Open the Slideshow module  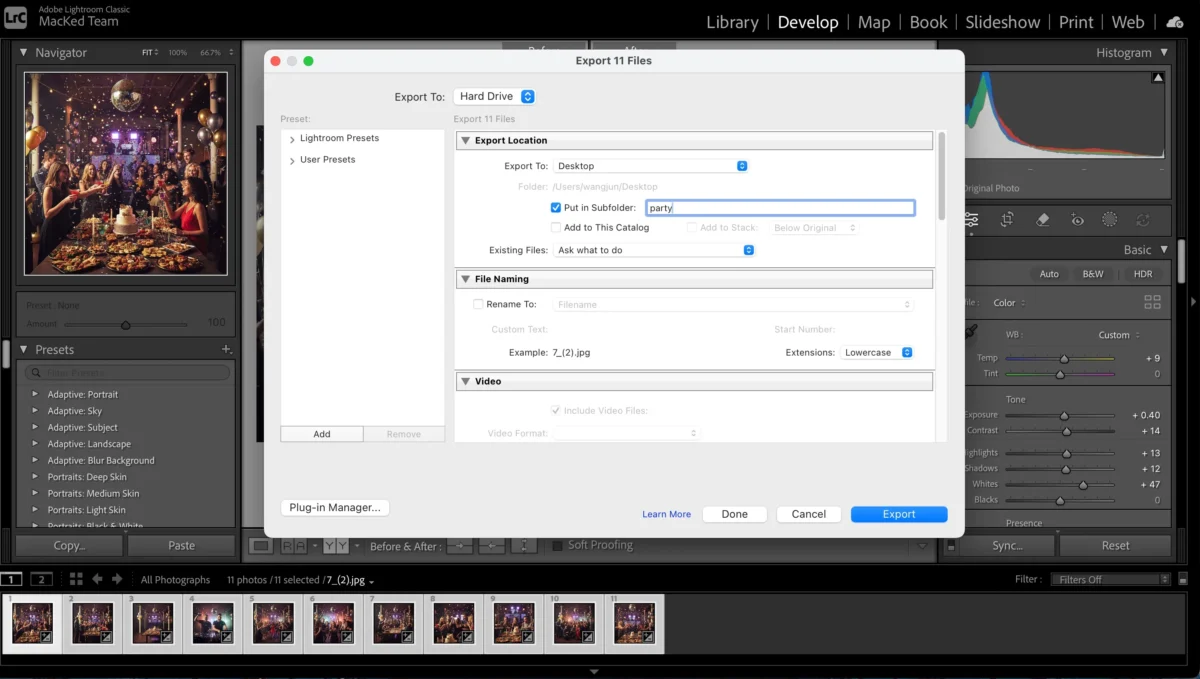[x=1002, y=21]
